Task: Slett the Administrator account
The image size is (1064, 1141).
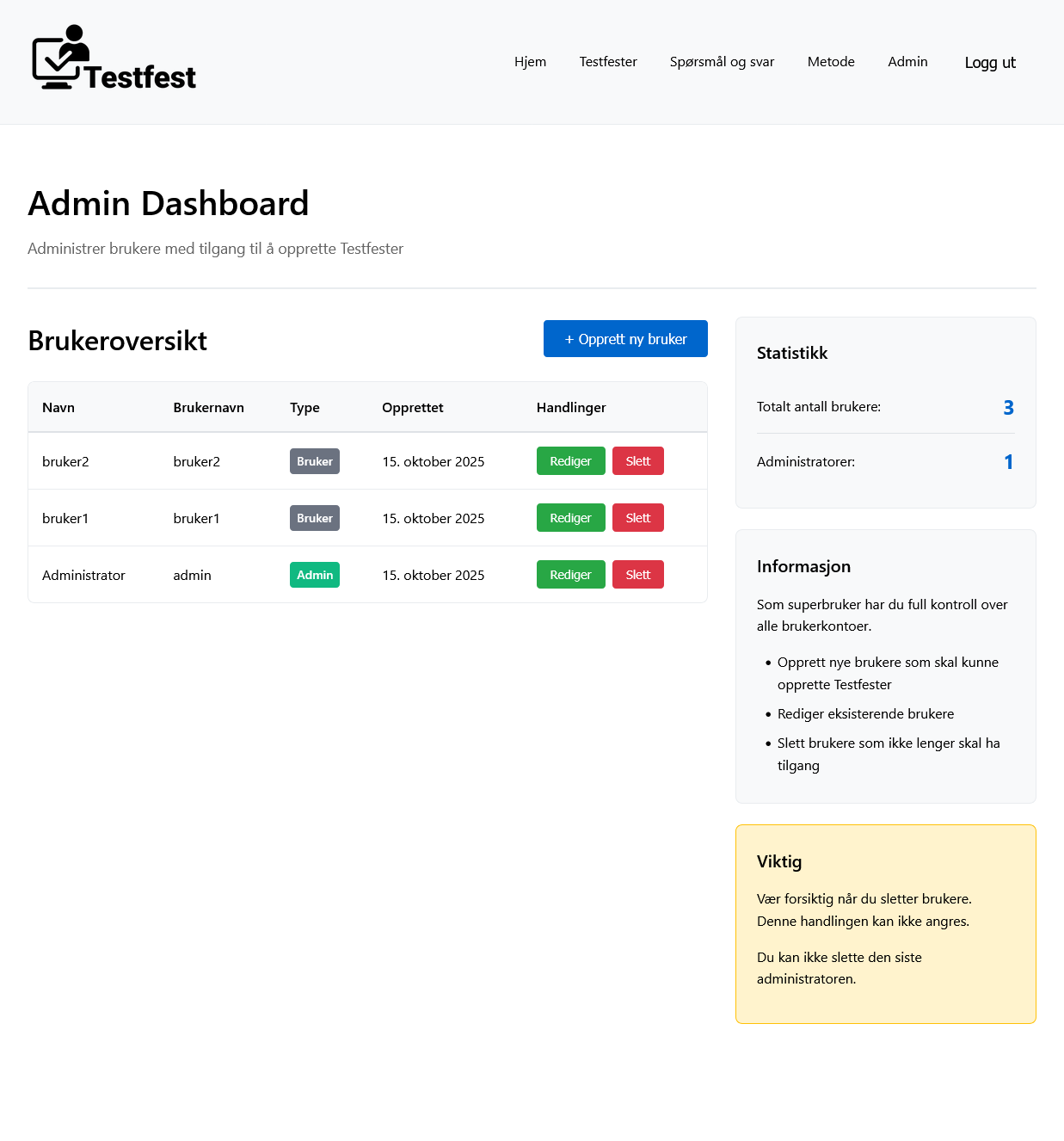Action: [637, 574]
